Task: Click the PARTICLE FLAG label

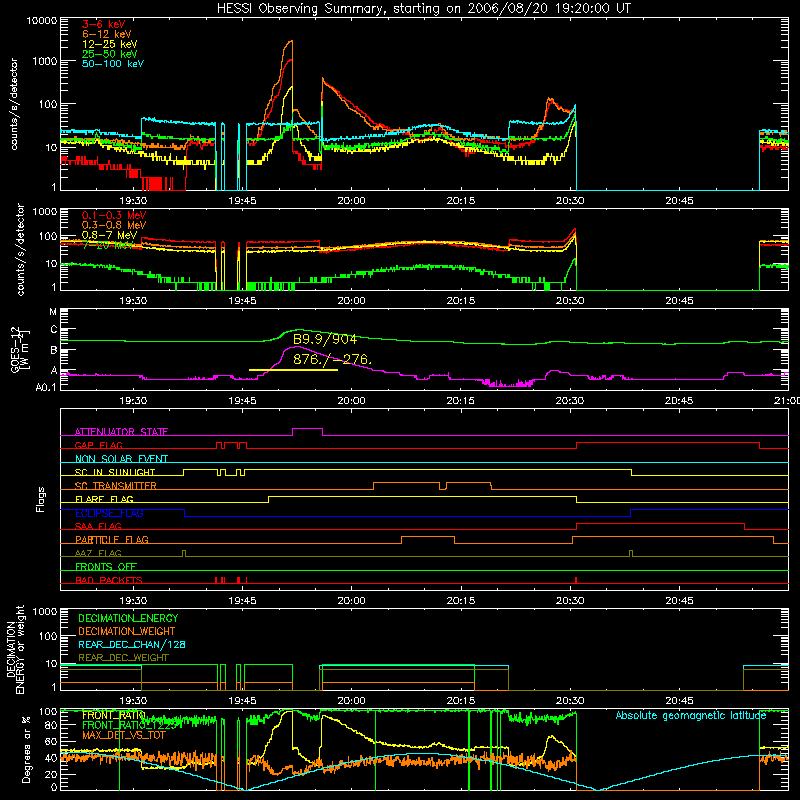Action: 112,540
